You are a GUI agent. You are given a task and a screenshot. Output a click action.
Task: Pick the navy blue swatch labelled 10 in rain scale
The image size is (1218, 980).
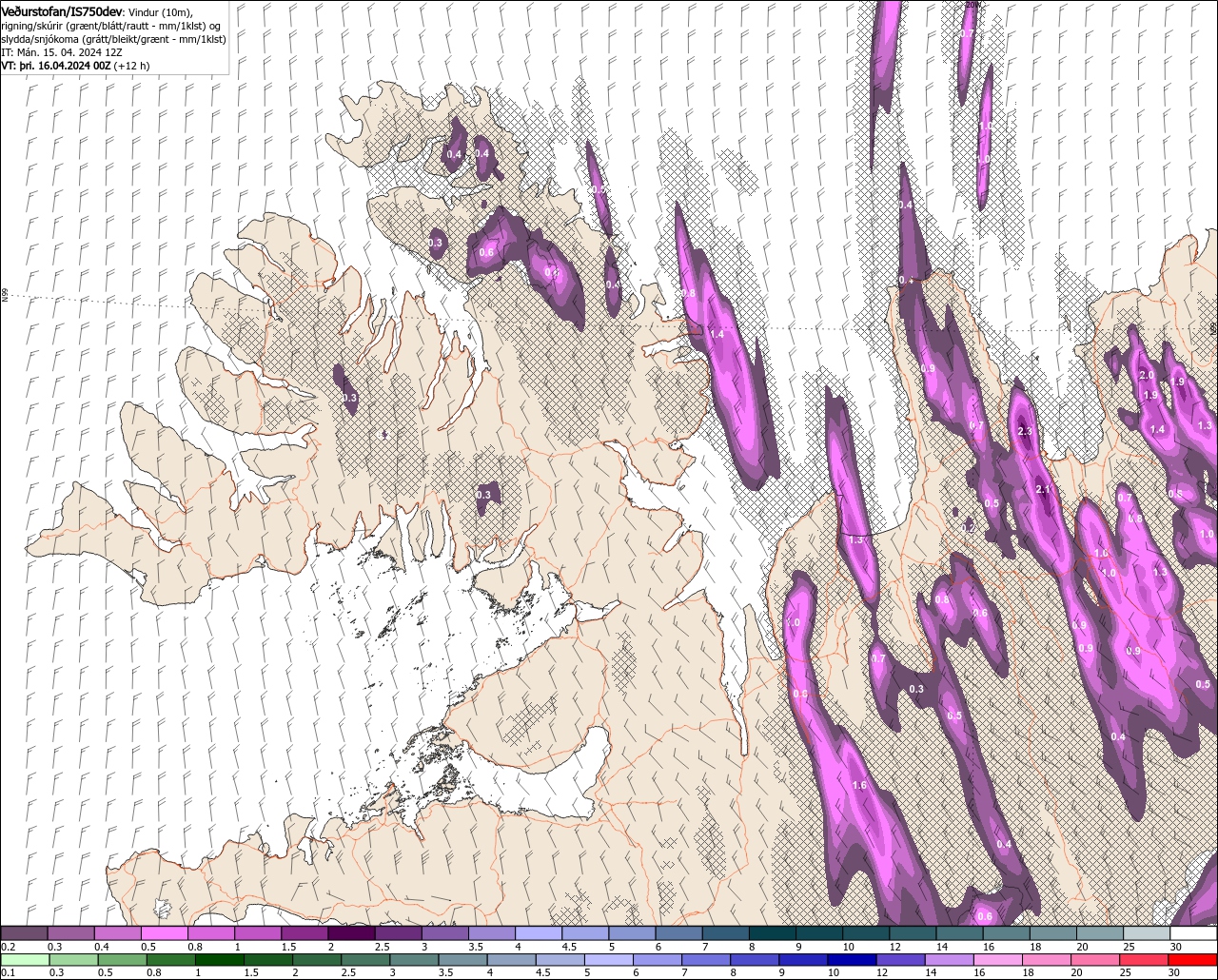coord(851,959)
